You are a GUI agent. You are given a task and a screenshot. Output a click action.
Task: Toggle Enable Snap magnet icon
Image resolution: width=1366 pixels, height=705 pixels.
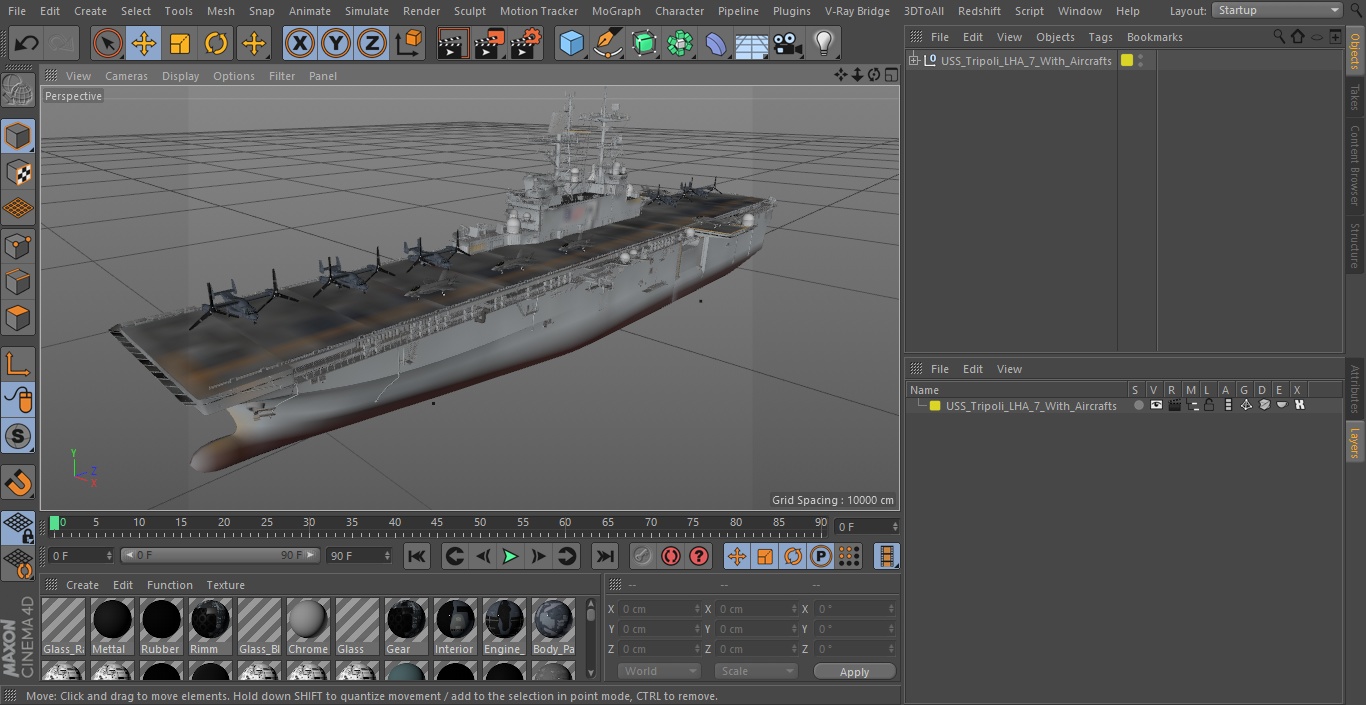[18, 482]
